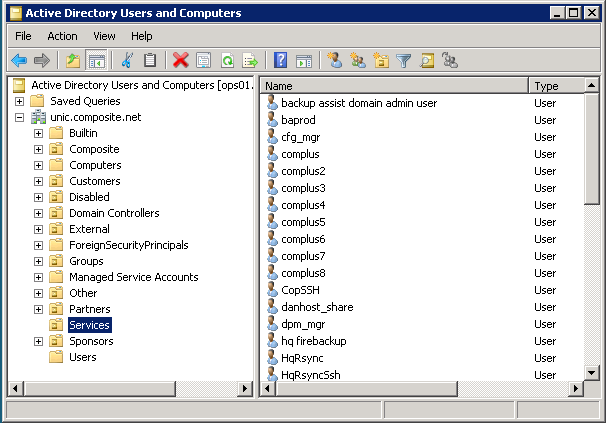
Task: Select the Users container in tree
Action: [83, 357]
